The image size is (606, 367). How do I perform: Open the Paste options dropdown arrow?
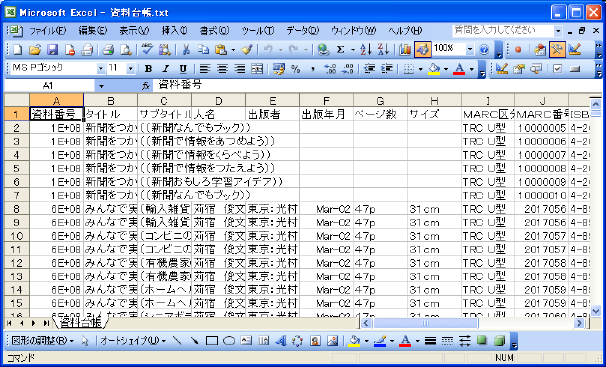click(x=233, y=49)
